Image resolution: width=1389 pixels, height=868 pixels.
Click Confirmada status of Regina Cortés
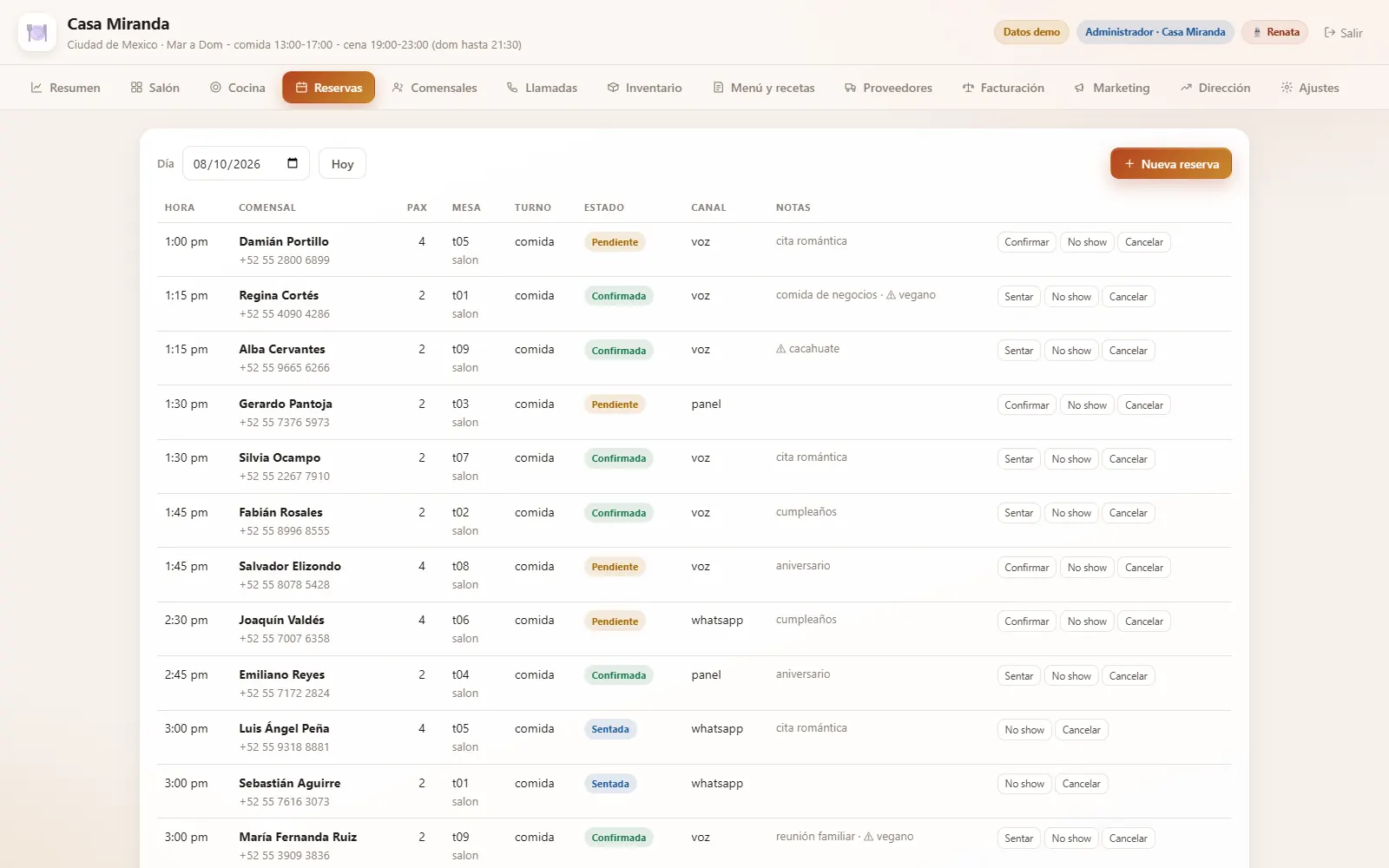tap(619, 296)
